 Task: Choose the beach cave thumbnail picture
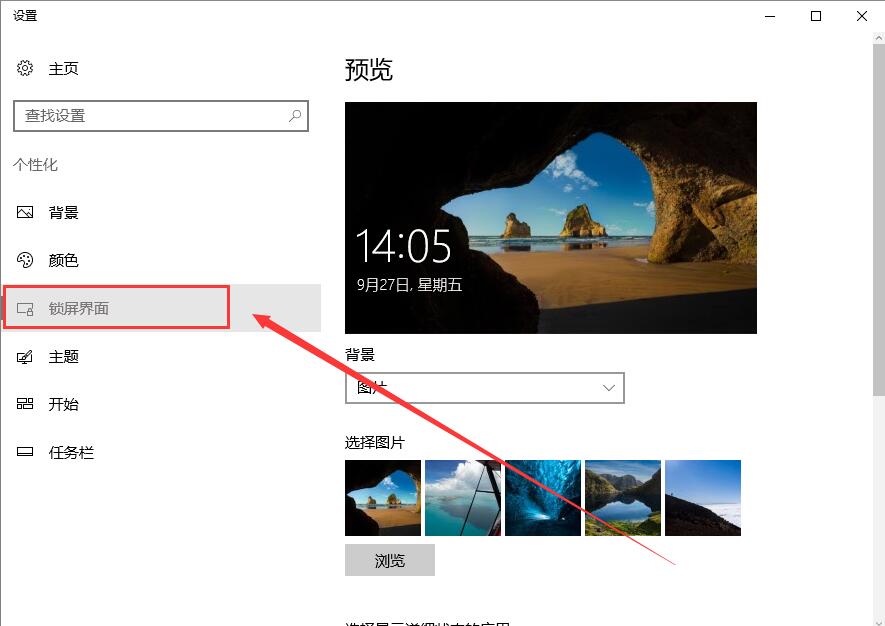tap(383, 498)
